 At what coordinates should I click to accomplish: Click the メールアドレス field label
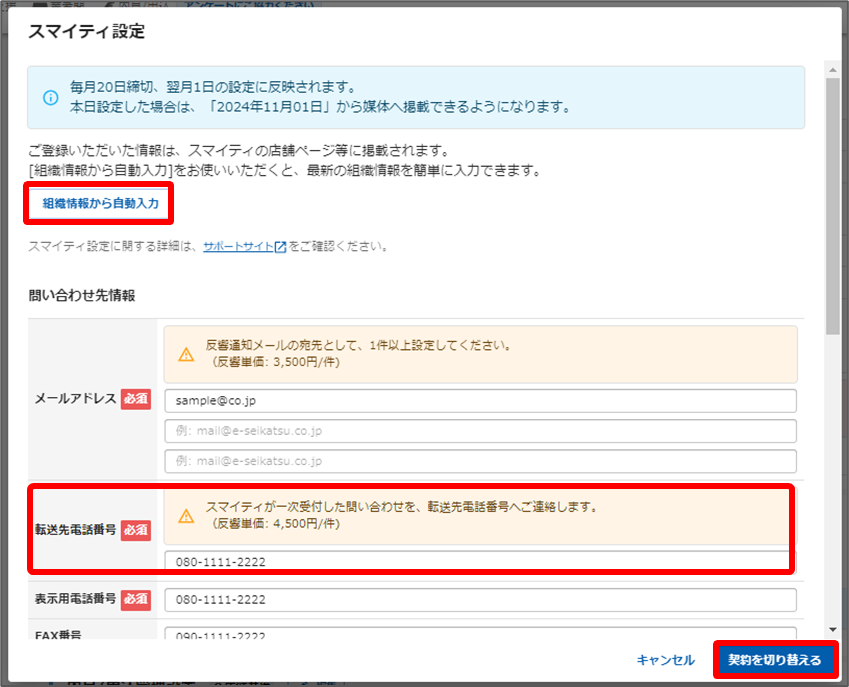tap(76, 399)
